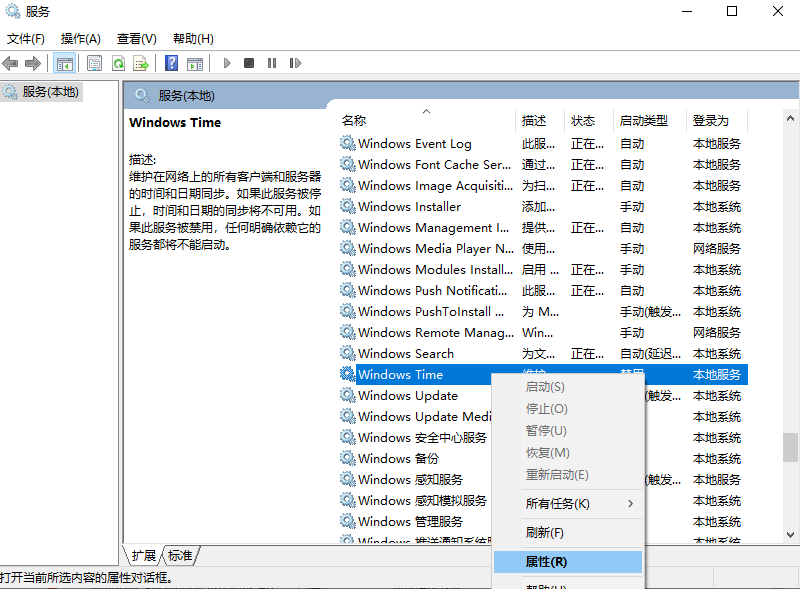Click the Refresh toolbar icon

point(118,62)
